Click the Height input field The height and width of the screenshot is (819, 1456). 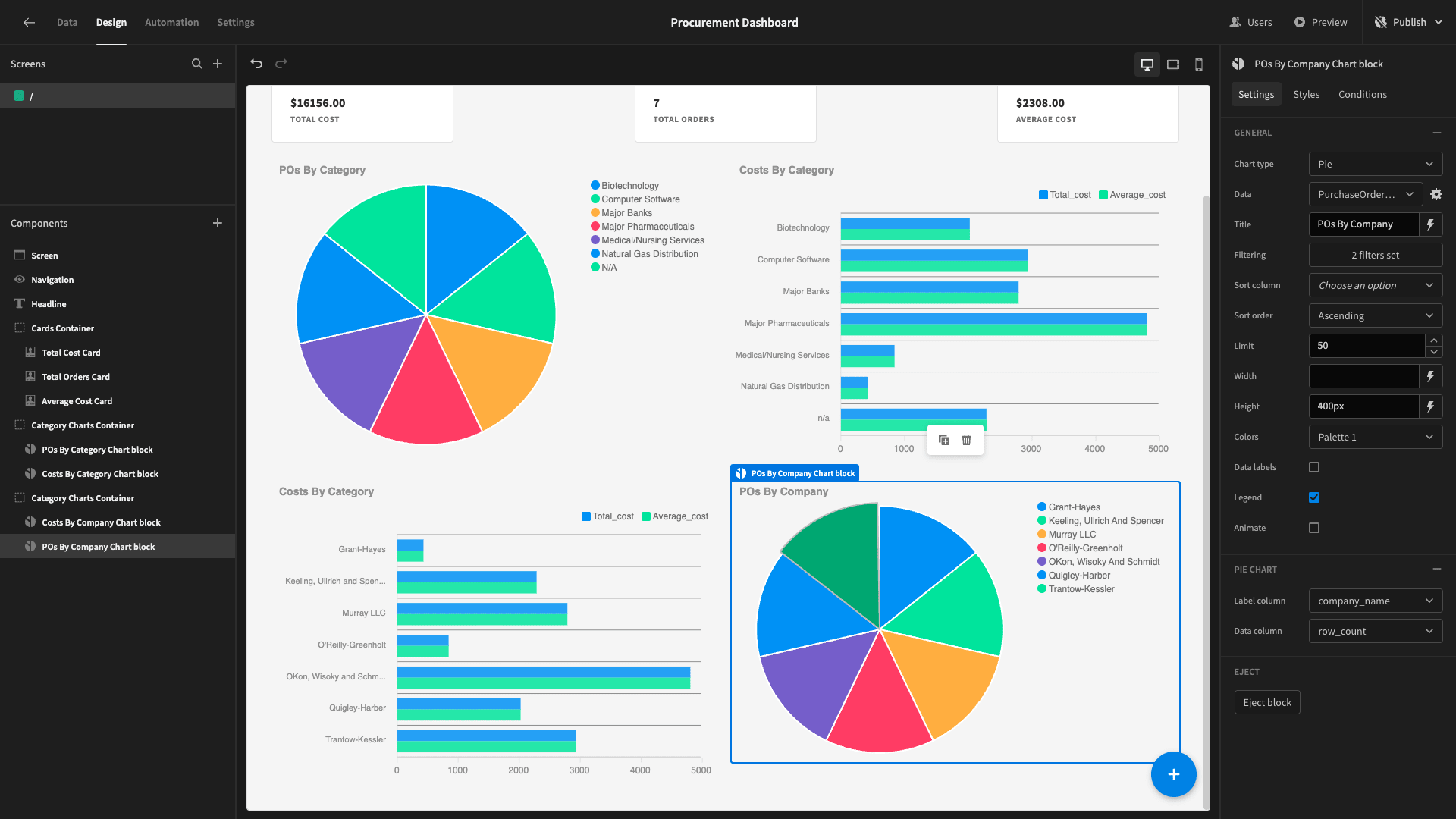coord(1363,406)
